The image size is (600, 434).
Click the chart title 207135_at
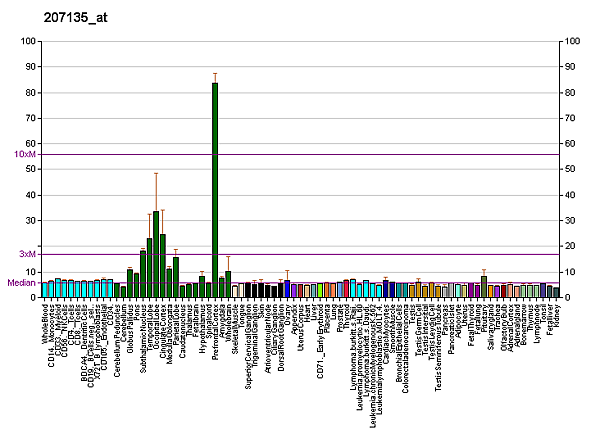coord(75,18)
